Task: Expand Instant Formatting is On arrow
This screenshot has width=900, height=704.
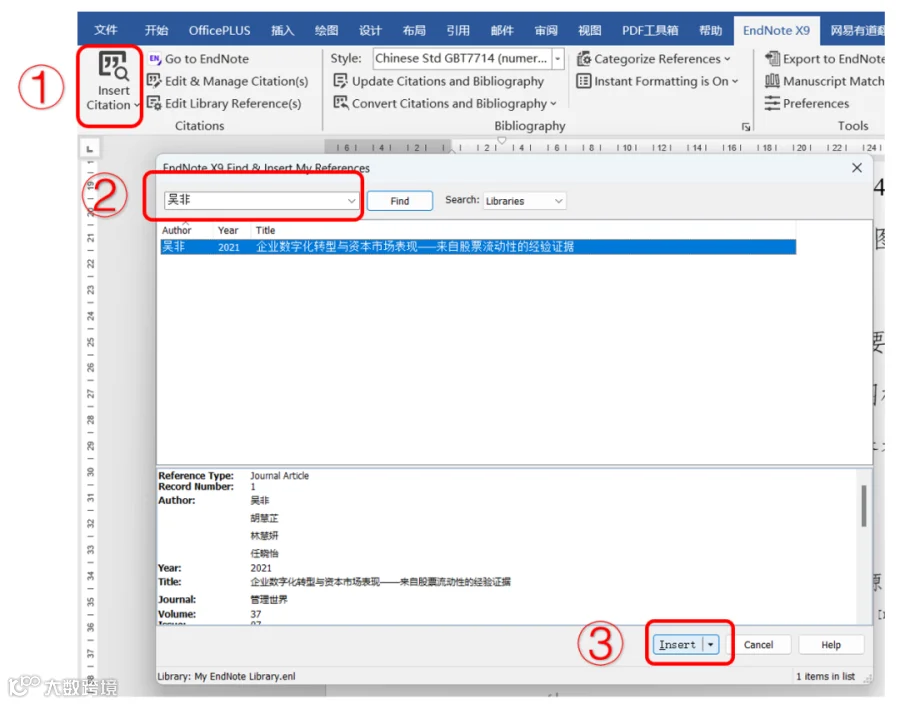Action: coord(735,81)
